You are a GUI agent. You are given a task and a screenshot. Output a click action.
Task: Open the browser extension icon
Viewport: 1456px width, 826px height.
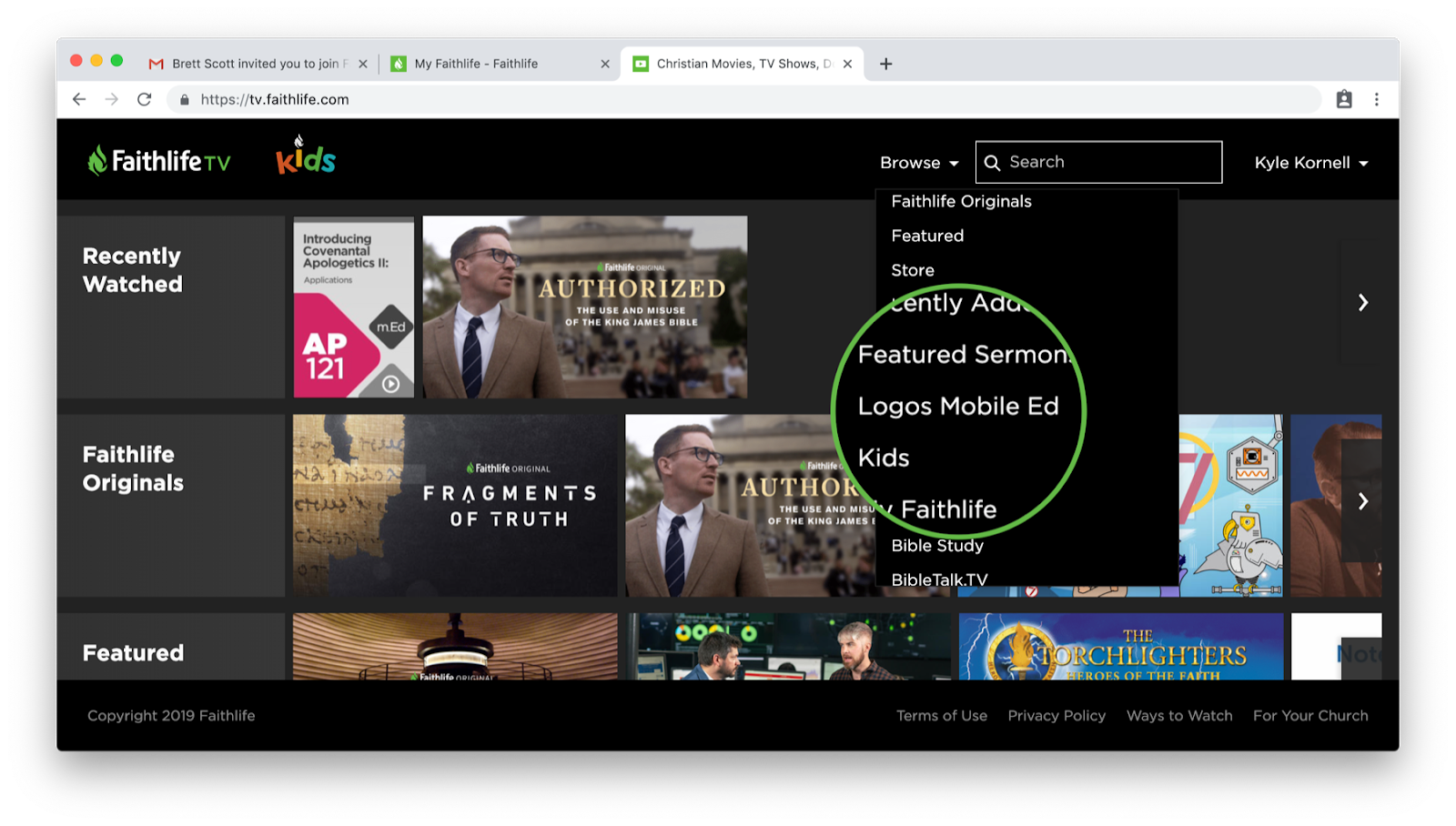point(1344,99)
